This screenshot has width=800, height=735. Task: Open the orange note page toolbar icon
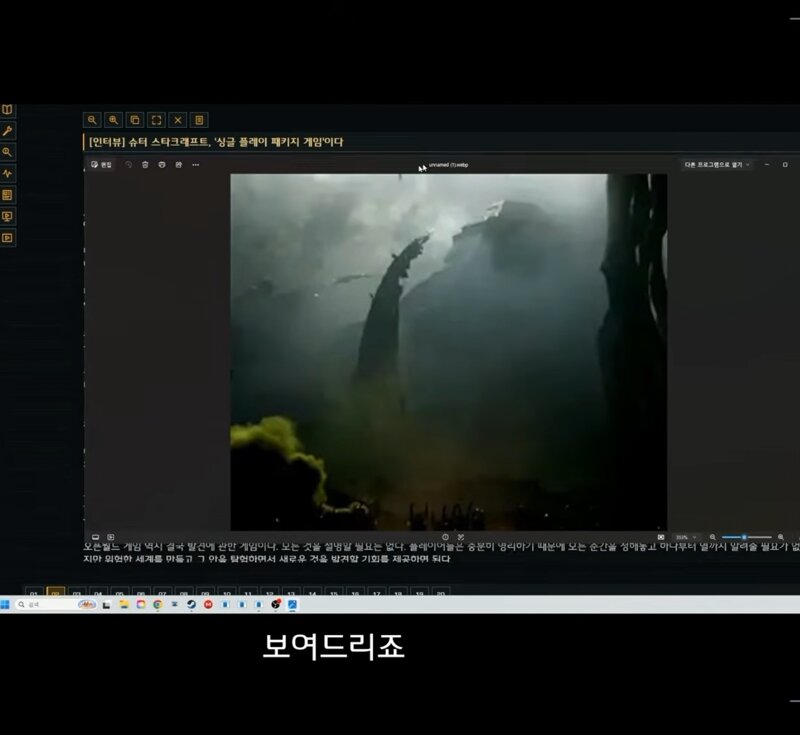pos(199,120)
